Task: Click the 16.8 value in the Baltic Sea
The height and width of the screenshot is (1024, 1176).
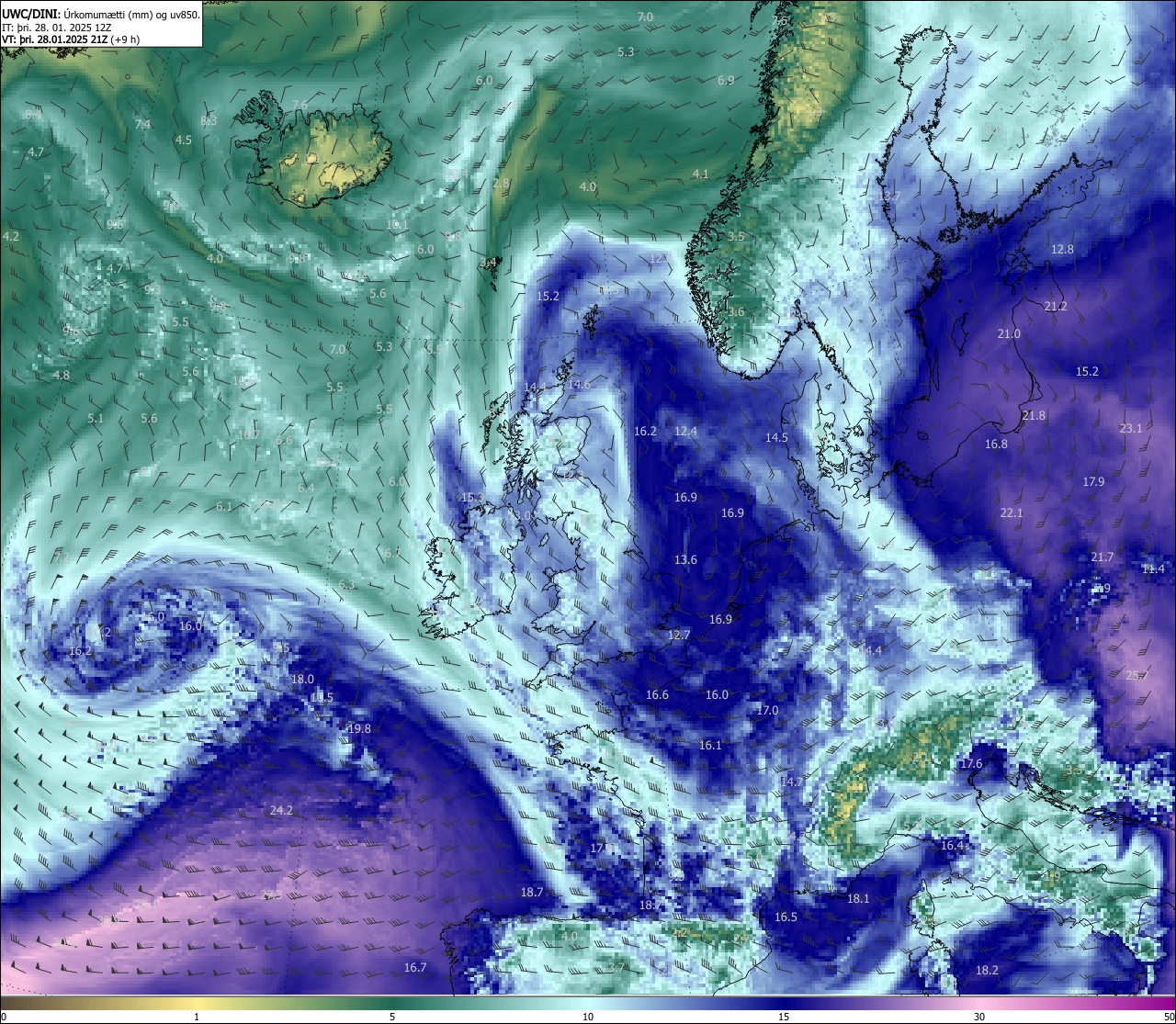Action: pyautogui.click(x=996, y=444)
